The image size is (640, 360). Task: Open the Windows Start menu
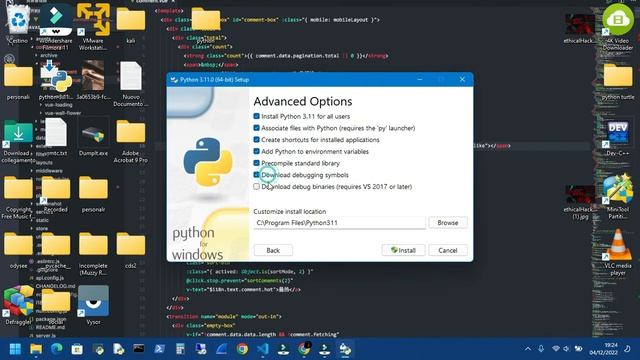15,349
